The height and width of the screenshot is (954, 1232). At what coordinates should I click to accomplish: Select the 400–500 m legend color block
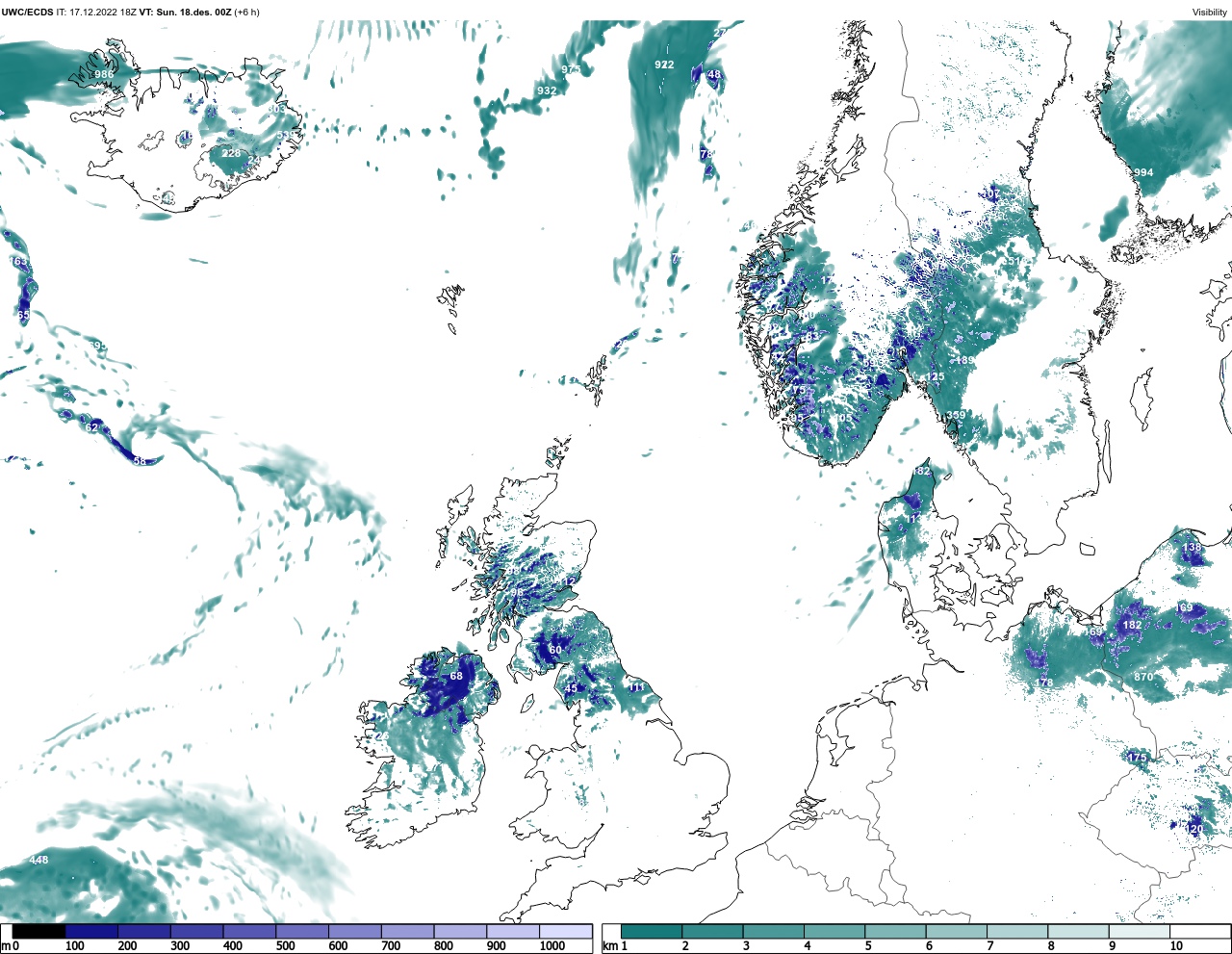[249, 931]
